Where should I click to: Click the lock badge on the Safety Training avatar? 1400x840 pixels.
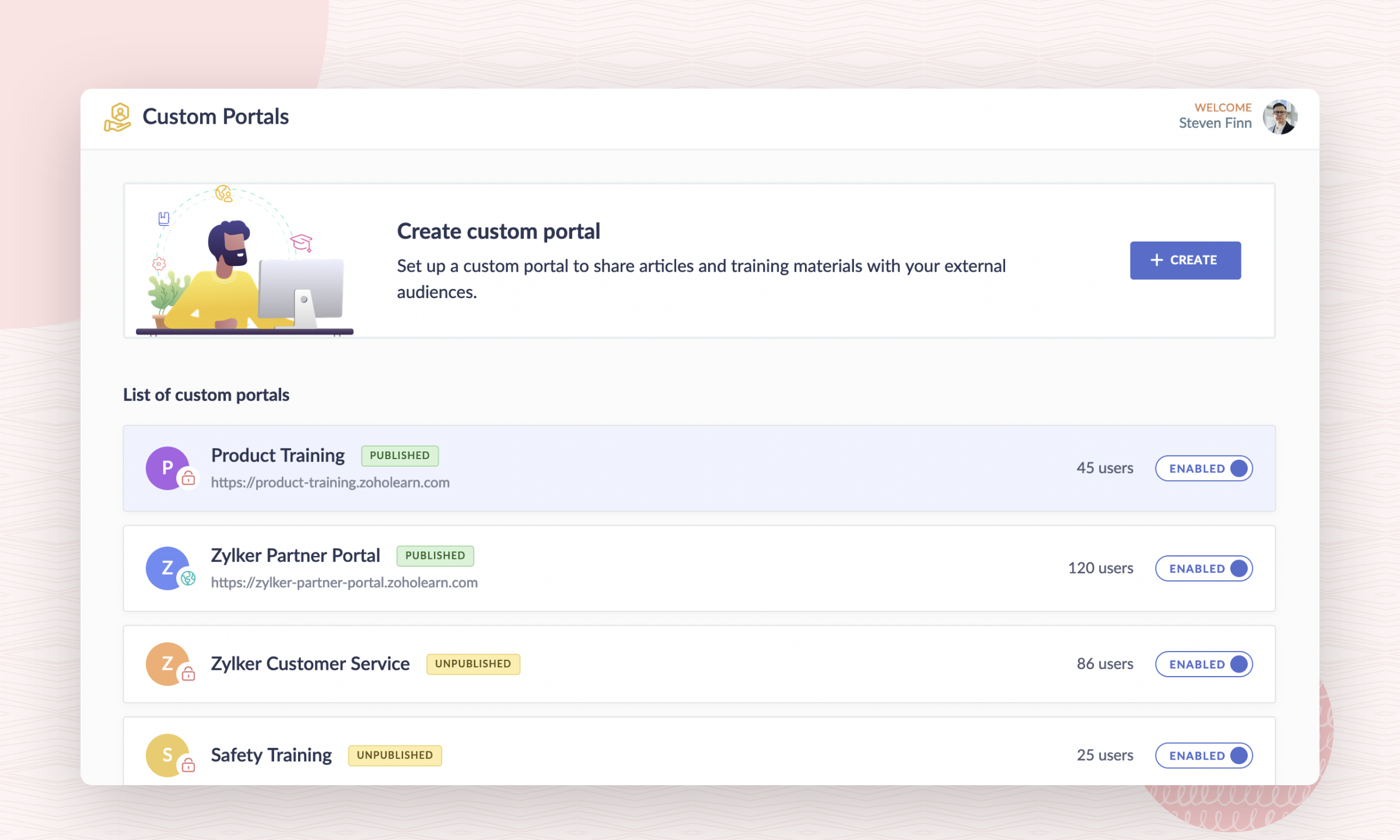pos(188,765)
